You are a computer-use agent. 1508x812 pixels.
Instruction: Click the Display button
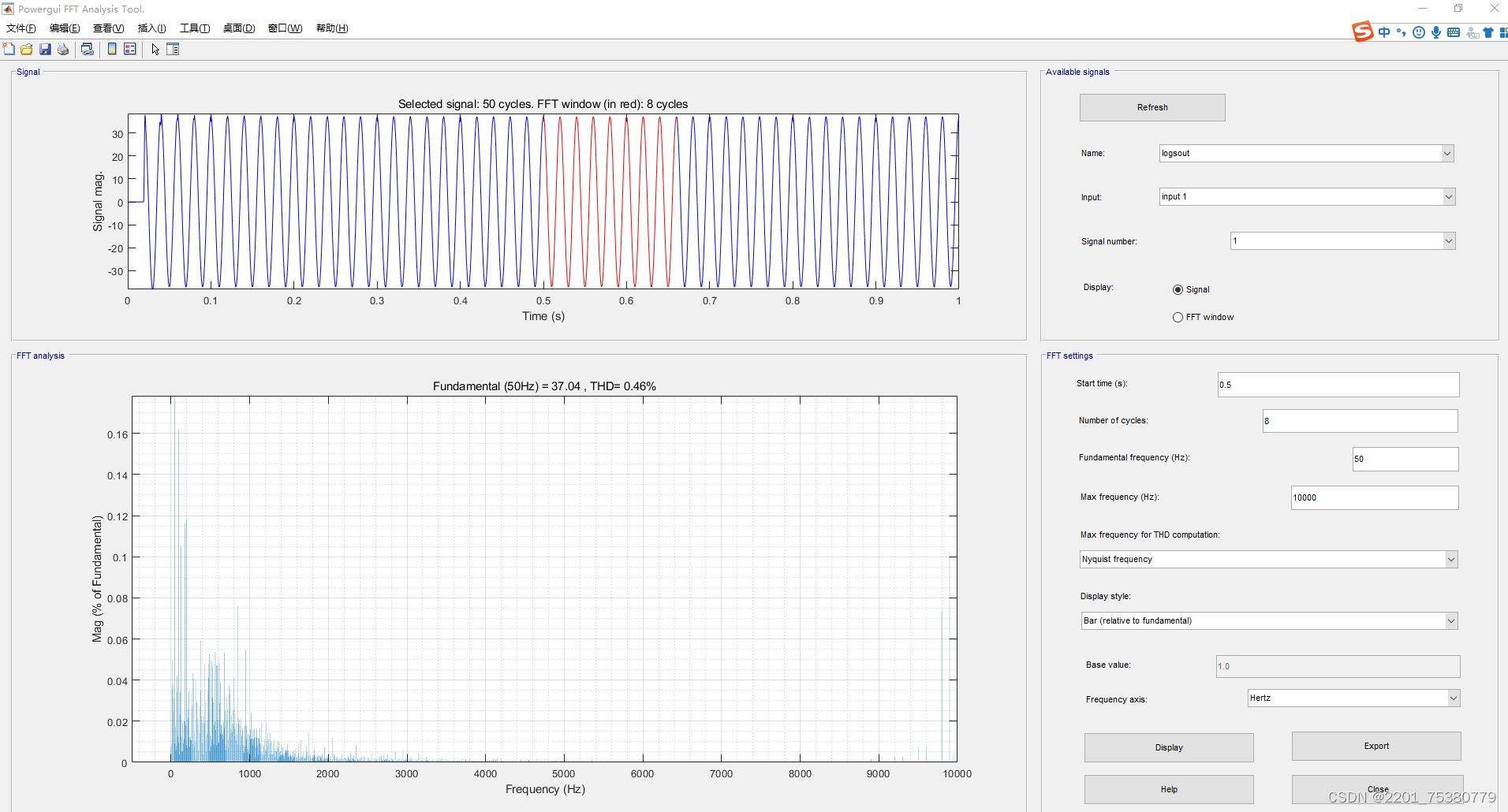click(x=1169, y=747)
